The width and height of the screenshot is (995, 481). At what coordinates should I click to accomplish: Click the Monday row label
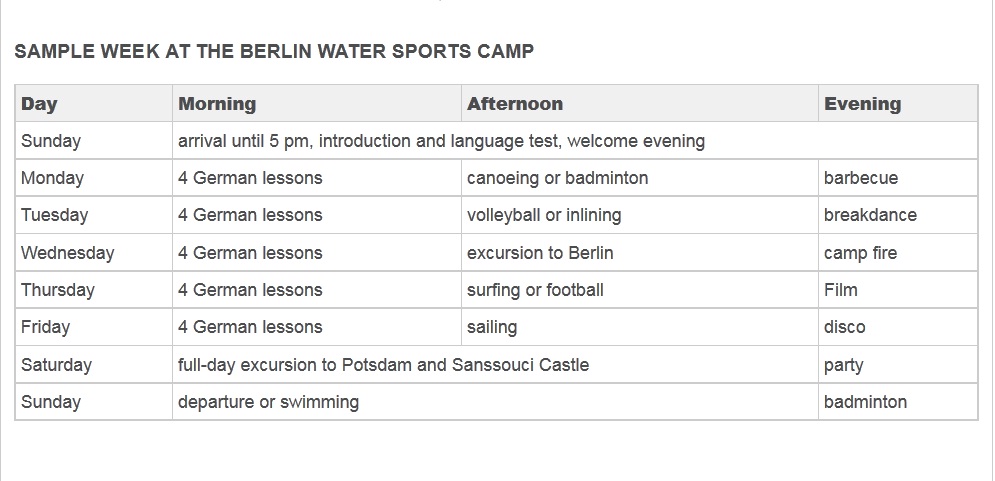[94, 178]
